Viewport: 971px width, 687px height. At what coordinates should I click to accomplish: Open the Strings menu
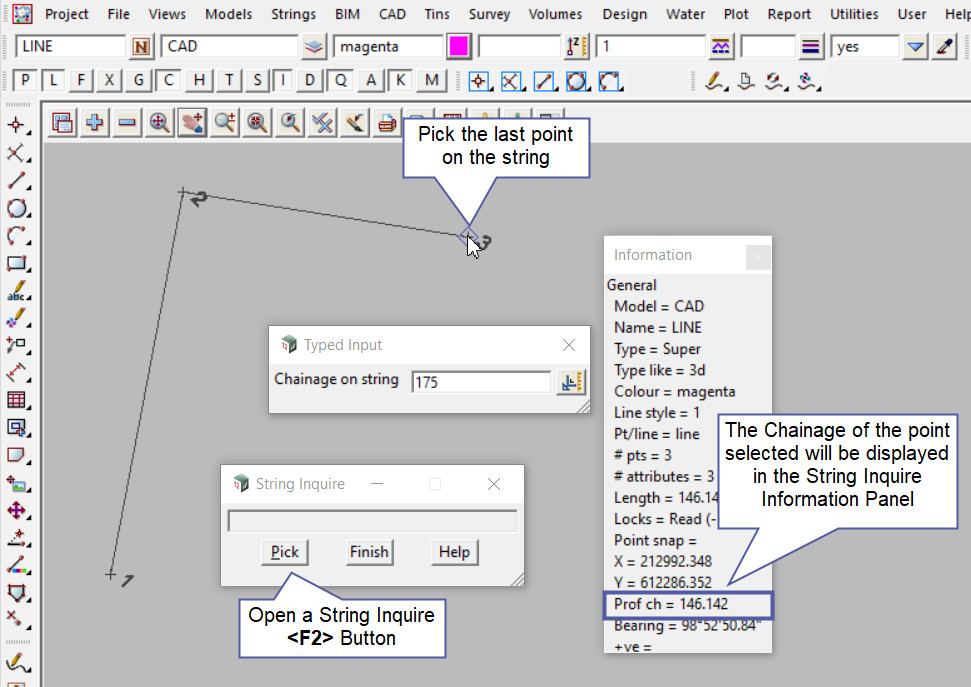click(294, 14)
